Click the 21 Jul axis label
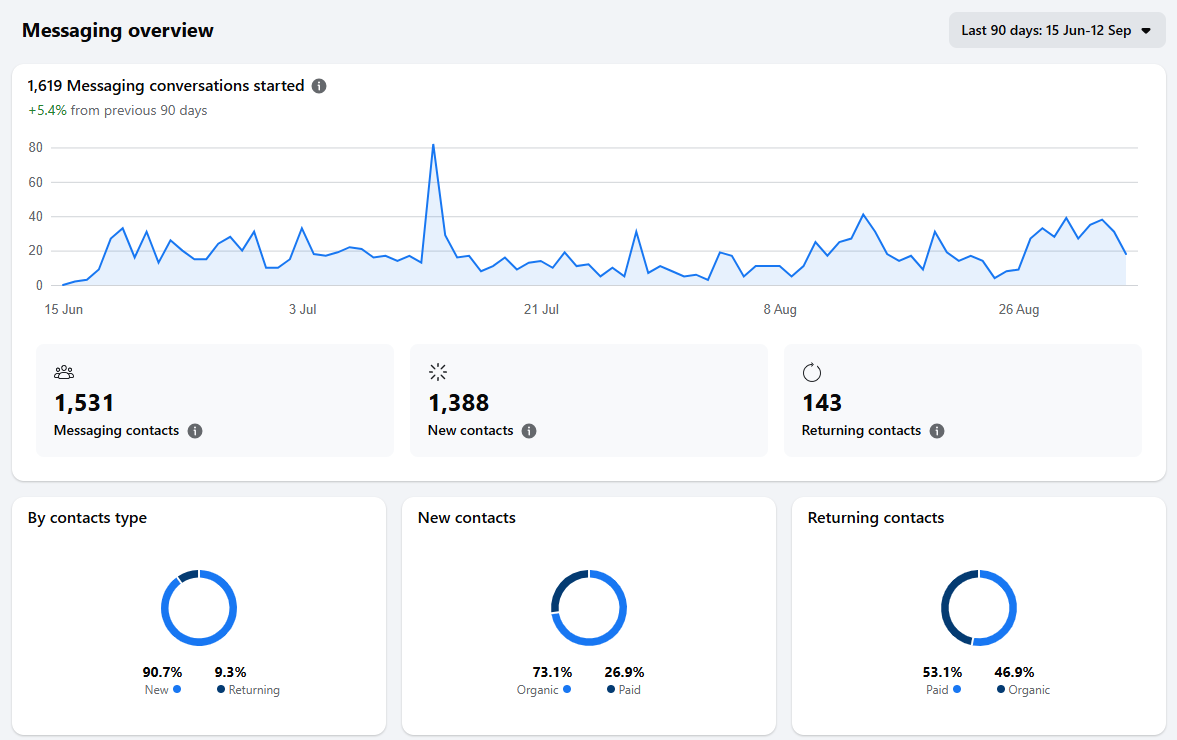 (x=541, y=309)
